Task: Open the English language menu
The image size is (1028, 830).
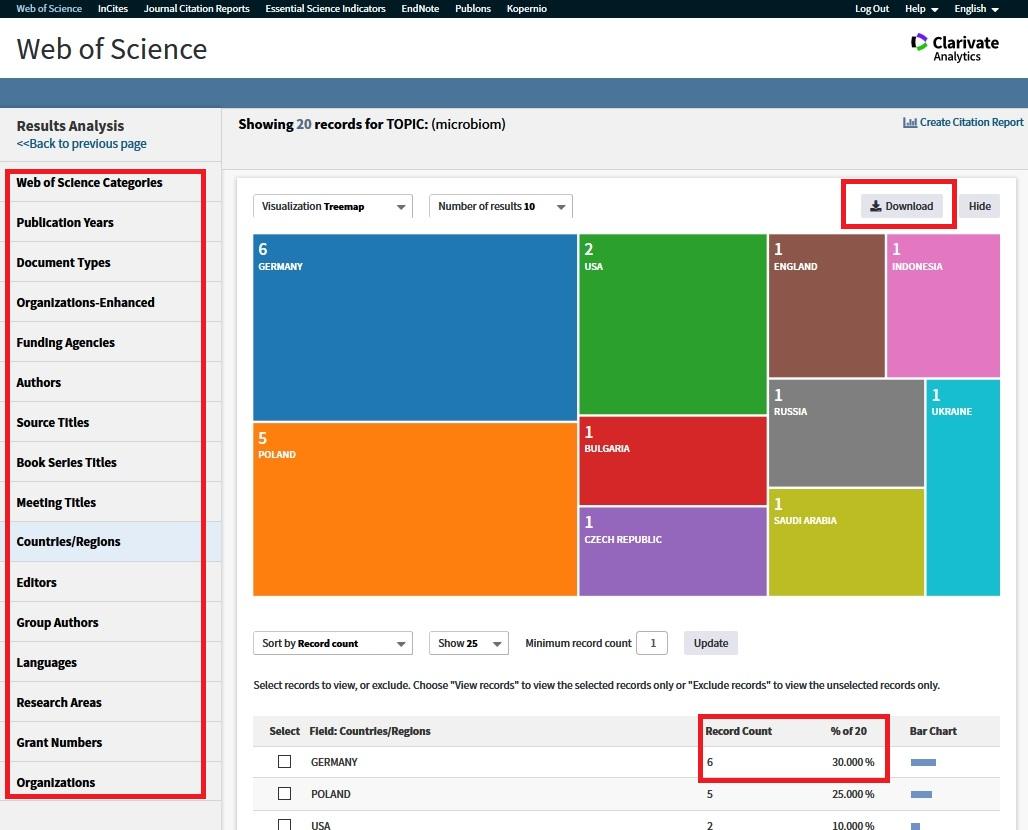Action: tap(976, 9)
